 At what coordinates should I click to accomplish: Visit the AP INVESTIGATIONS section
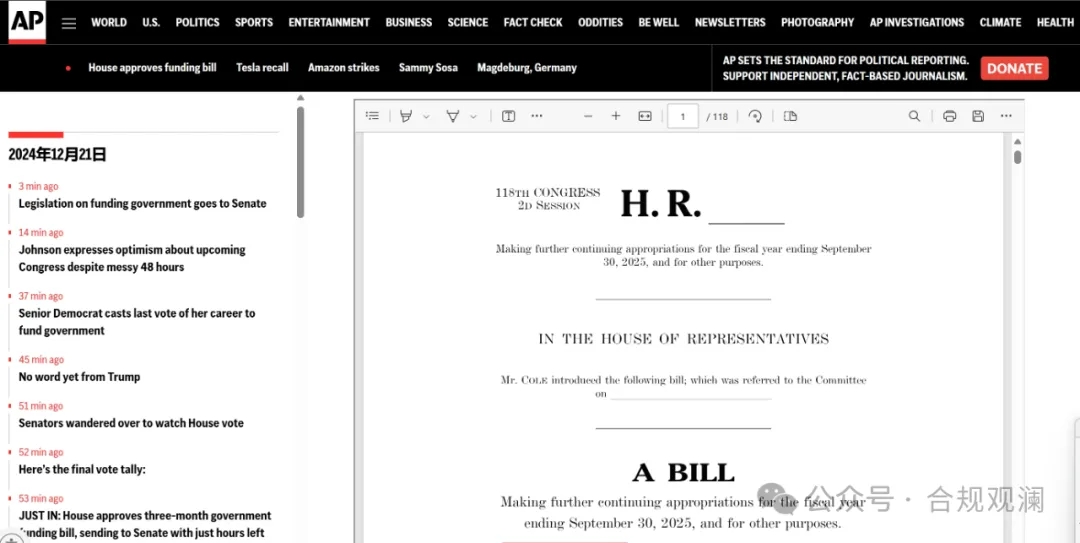917,22
